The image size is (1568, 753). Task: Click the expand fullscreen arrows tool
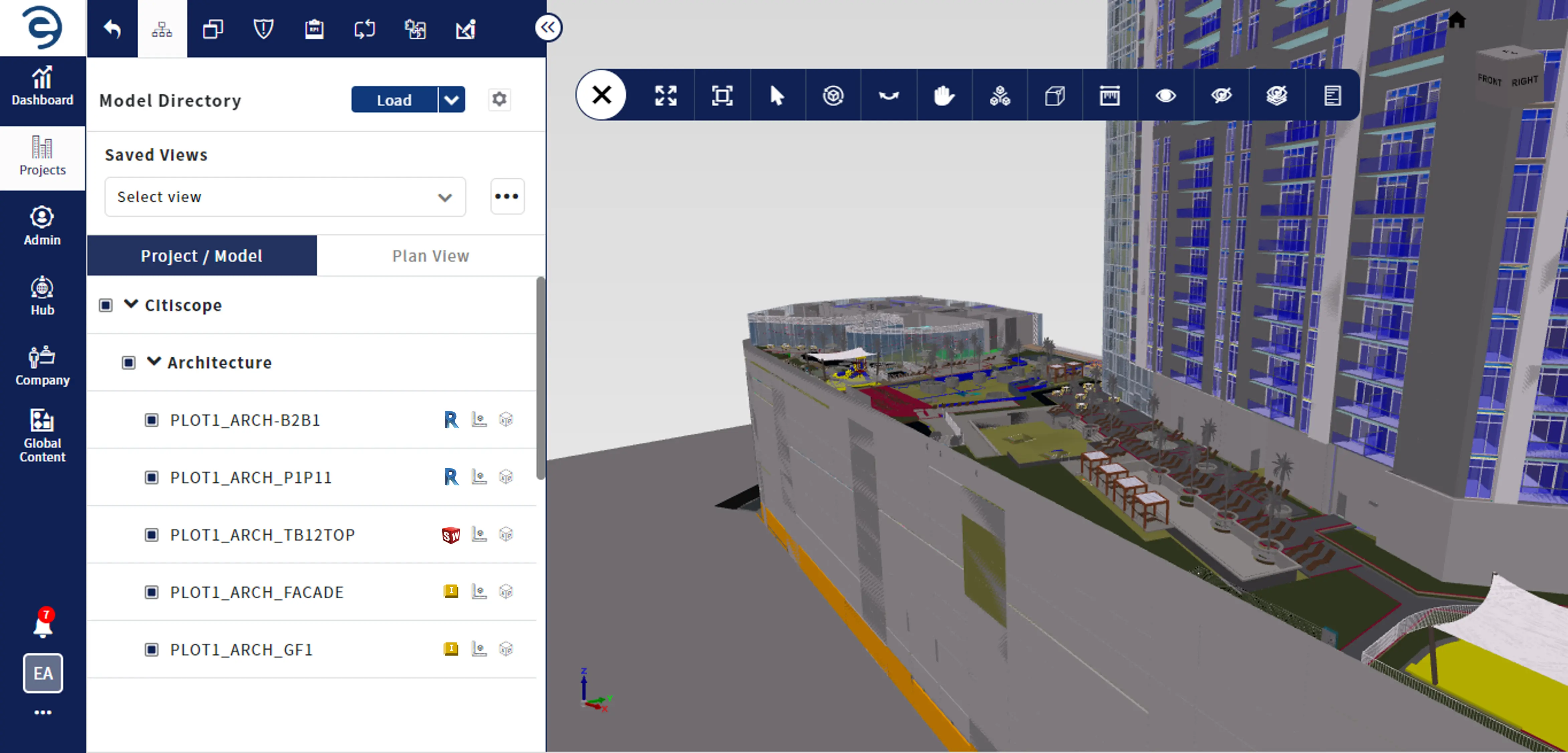[666, 96]
